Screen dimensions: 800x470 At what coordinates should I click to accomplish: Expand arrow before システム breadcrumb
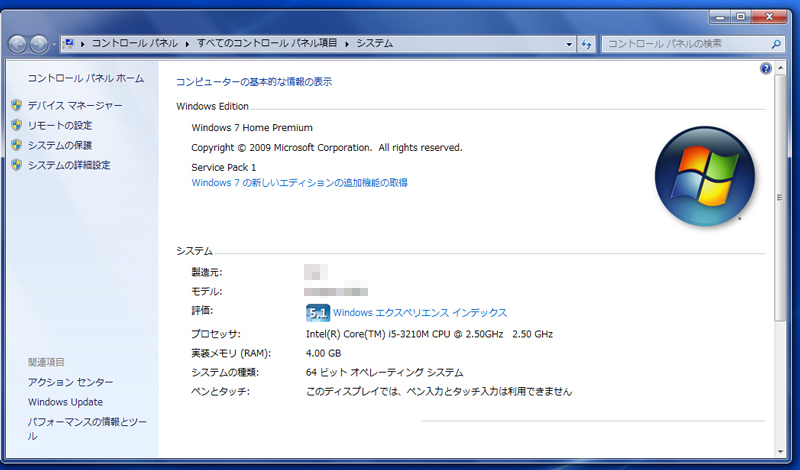(x=347, y=44)
